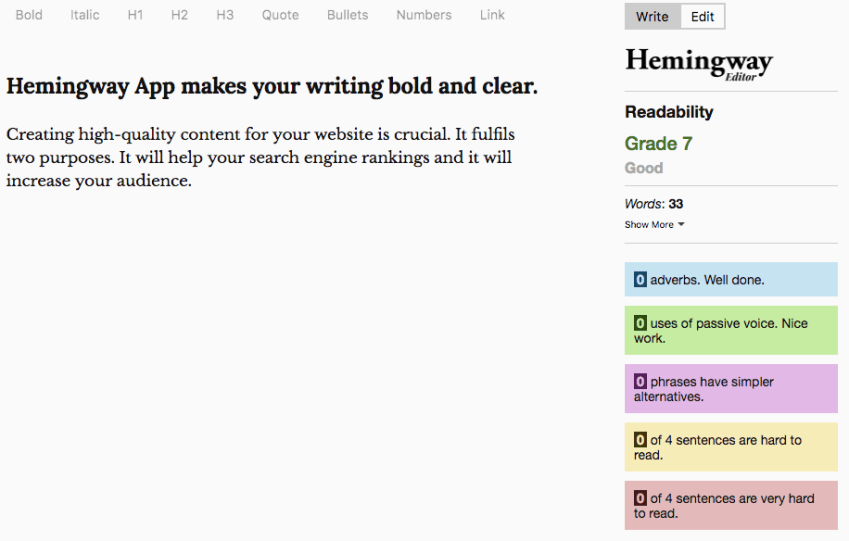Click the Show More dropdown arrow
Viewport: 849px width, 541px height.
[681, 225]
